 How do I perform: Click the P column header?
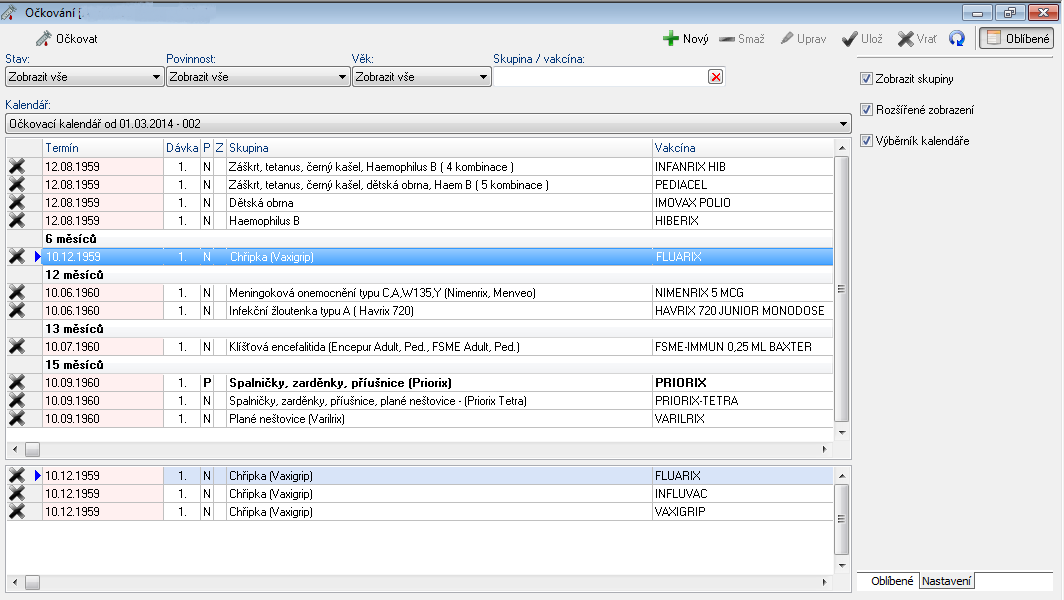(x=207, y=148)
